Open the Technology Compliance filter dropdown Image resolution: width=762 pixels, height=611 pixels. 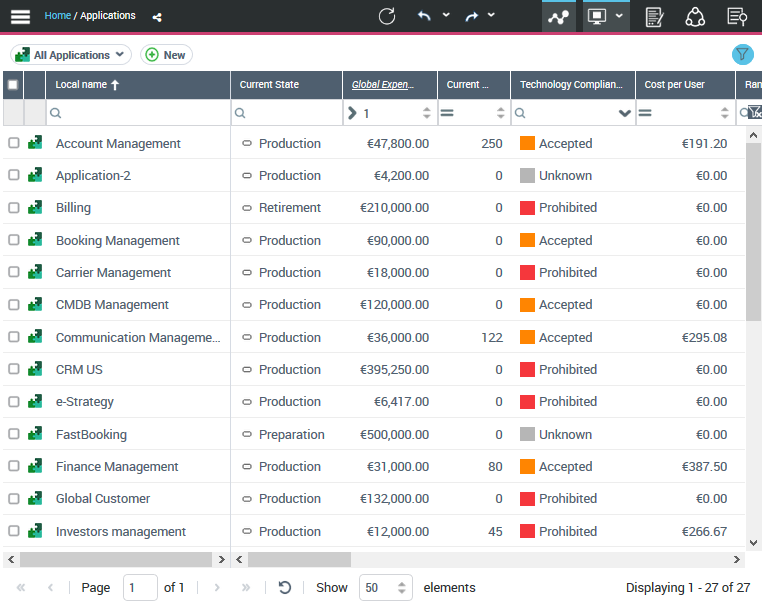[625, 114]
